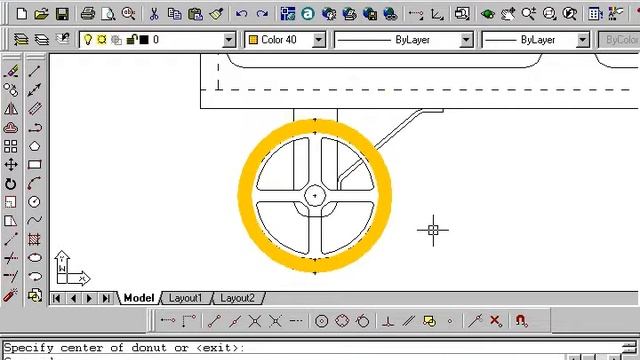Open the Color 40 dropdown arrow

pyautogui.click(x=318, y=40)
